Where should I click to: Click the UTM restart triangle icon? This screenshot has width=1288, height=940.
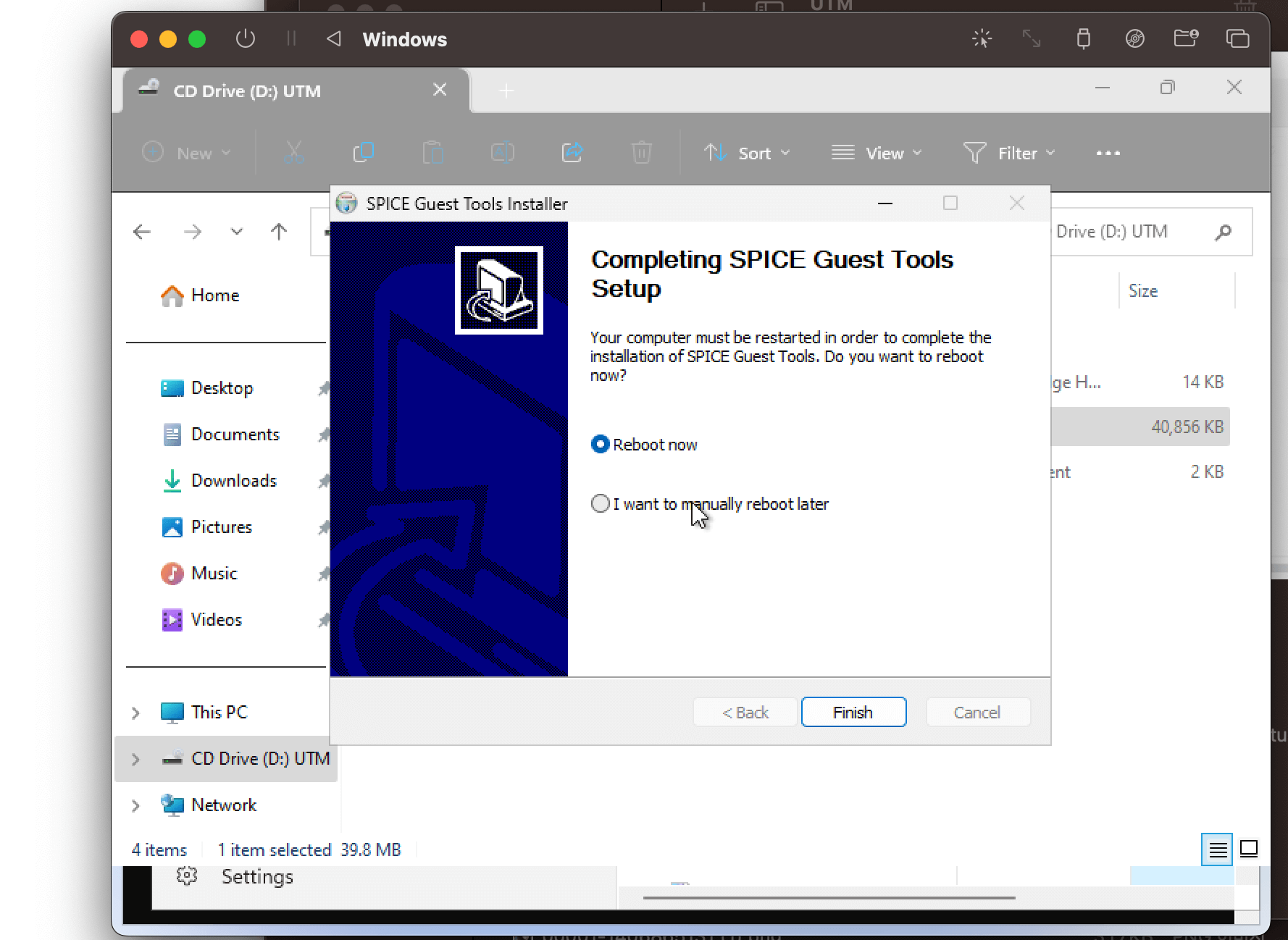(333, 38)
